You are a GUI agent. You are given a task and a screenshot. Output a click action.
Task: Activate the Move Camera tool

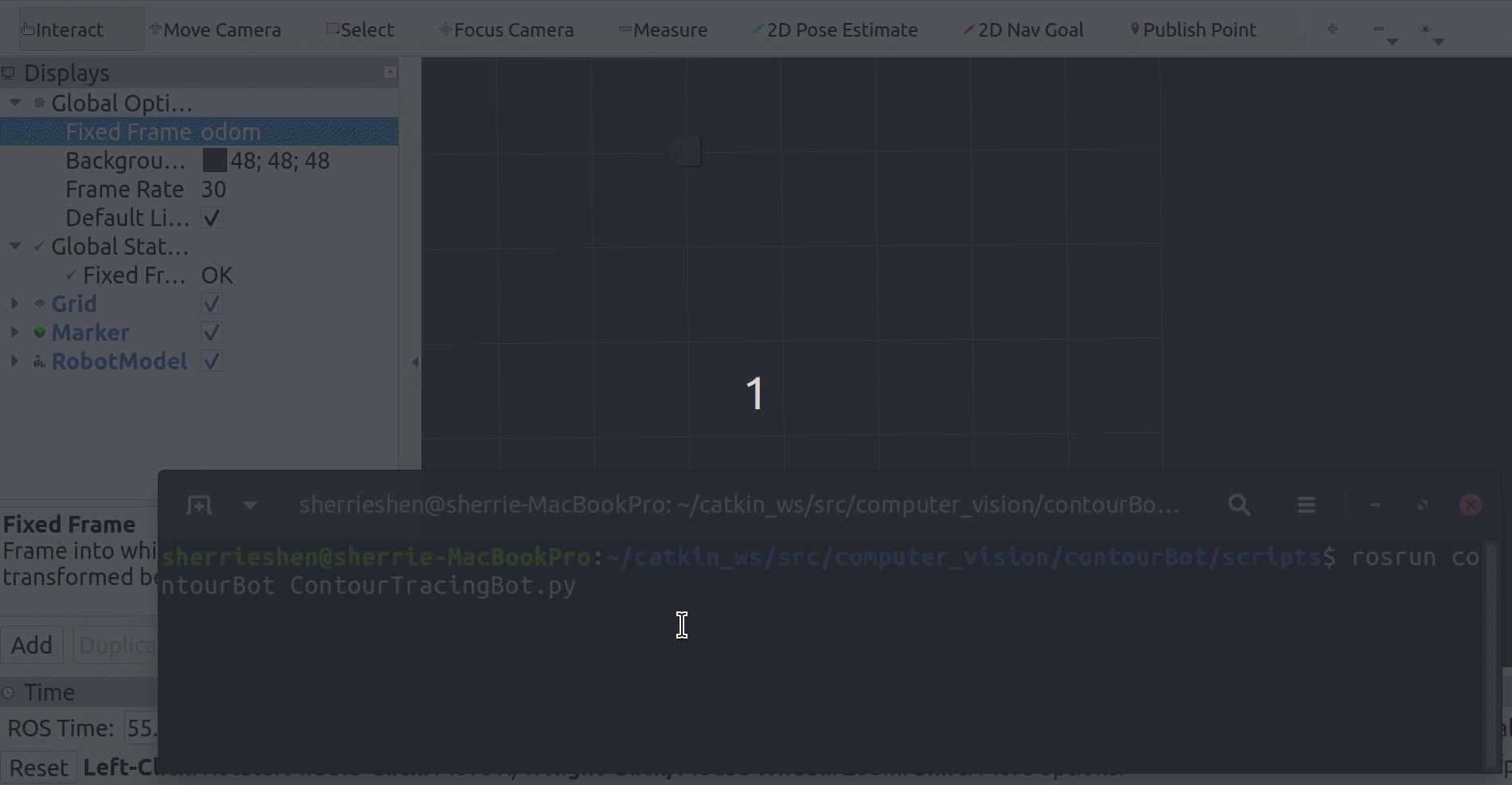[215, 30]
